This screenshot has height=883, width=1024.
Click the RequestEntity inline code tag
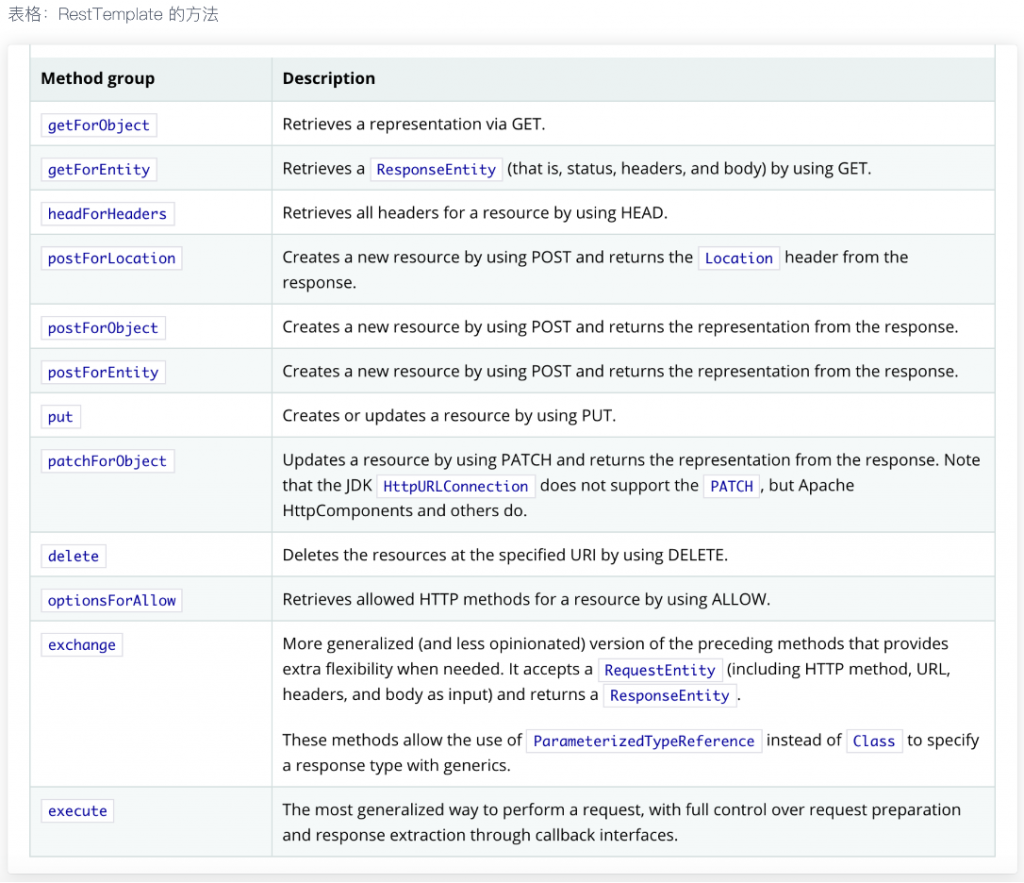click(660, 670)
